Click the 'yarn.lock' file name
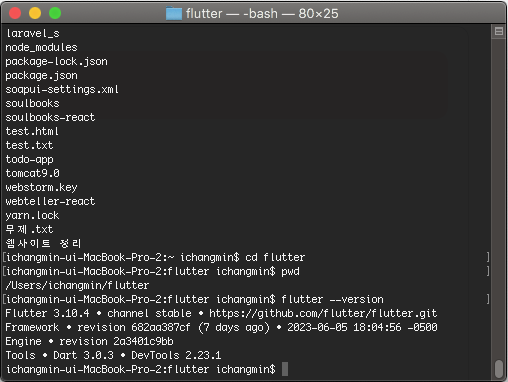 [32, 215]
